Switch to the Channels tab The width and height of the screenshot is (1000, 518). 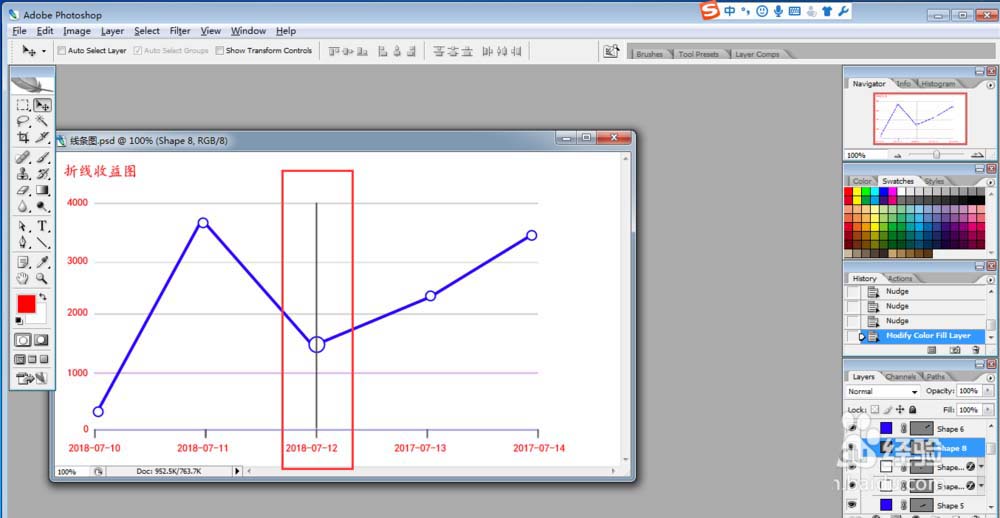click(901, 377)
